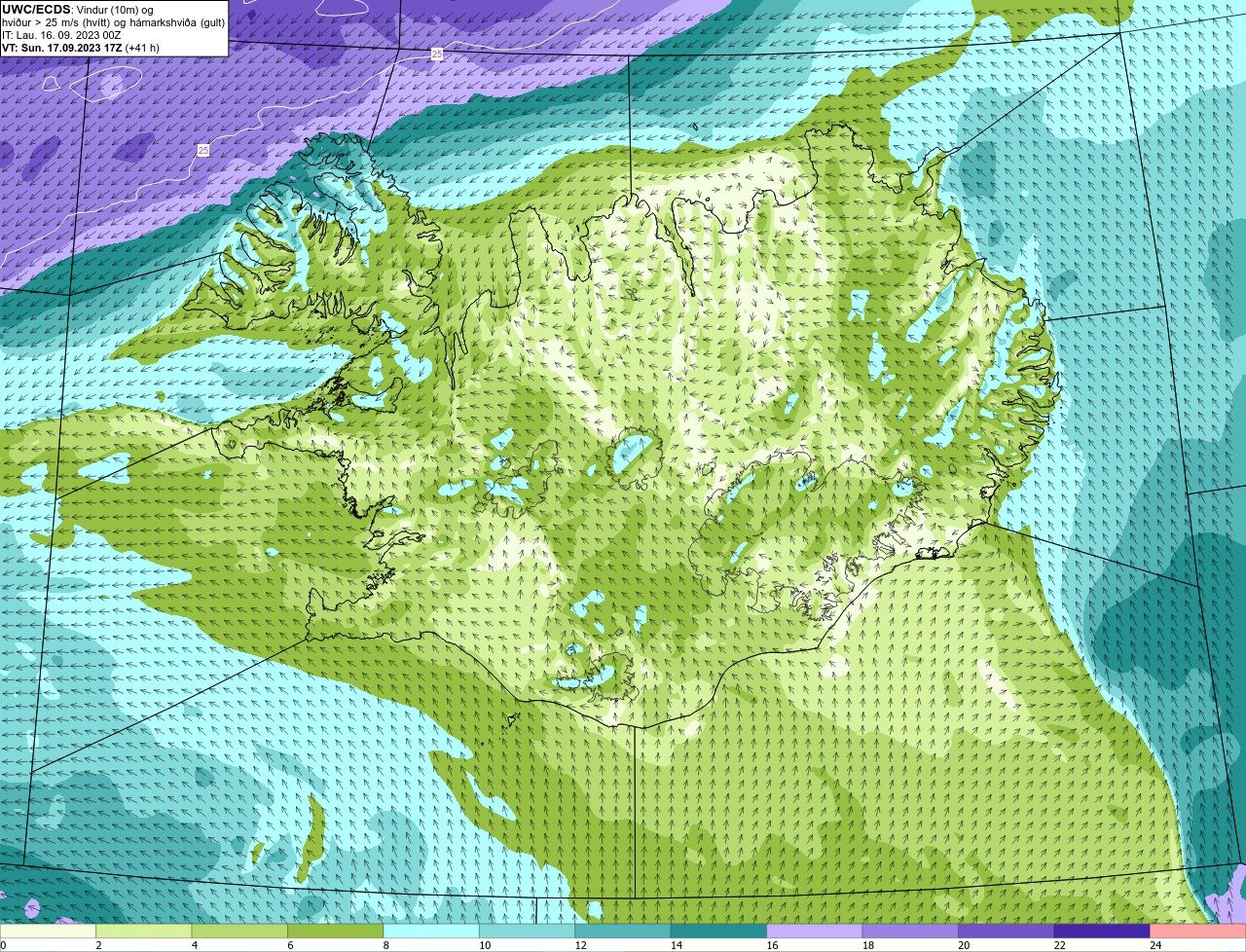Click the legend tick label "6"
This screenshot has width=1246, height=952.
[290, 945]
